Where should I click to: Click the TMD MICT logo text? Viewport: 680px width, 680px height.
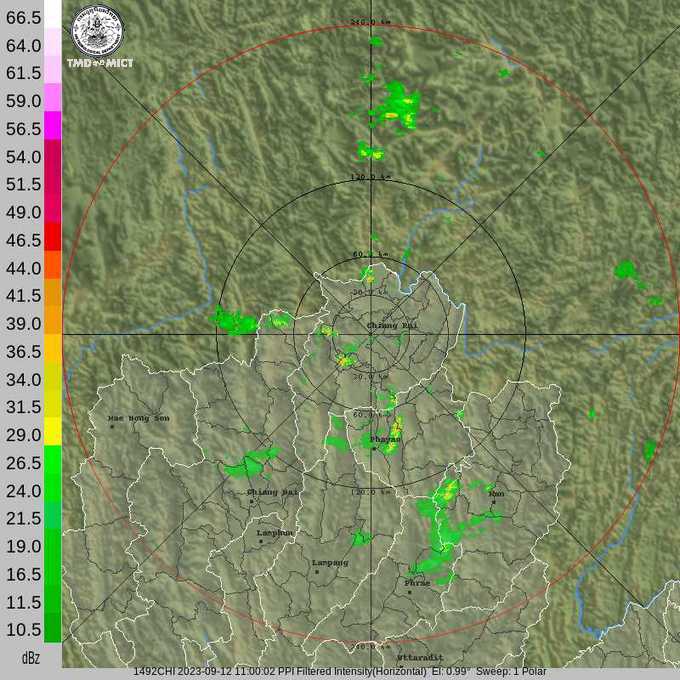click(x=100, y=63)
